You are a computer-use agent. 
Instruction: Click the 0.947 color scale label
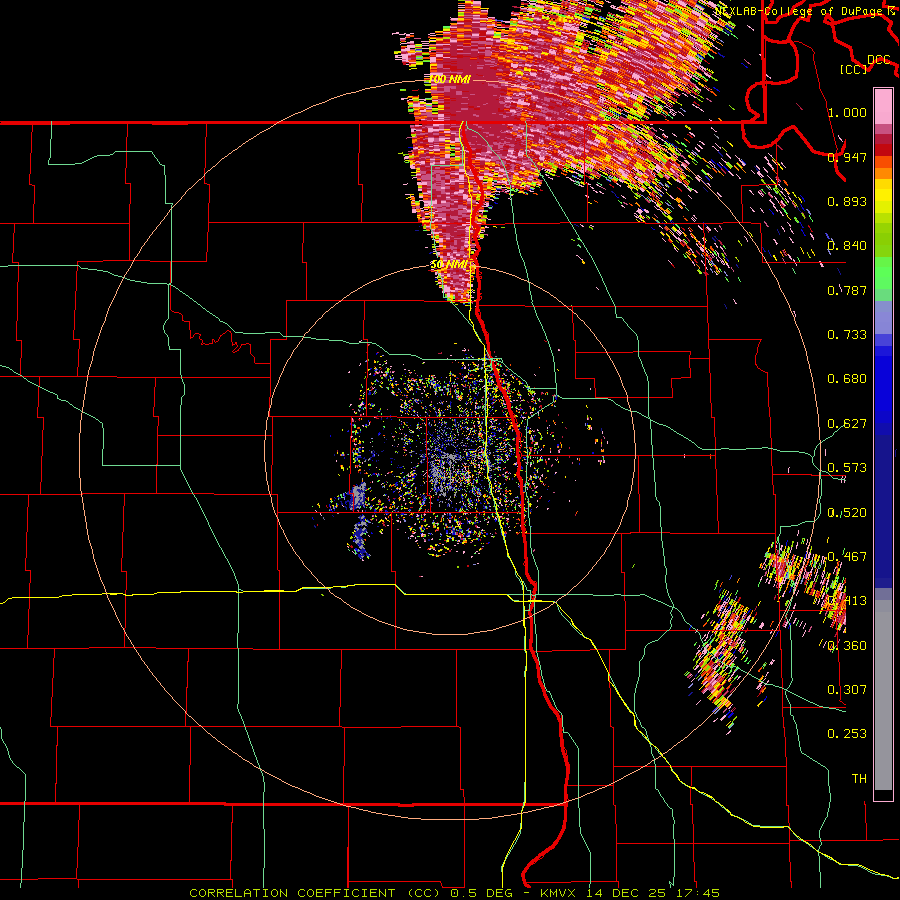847,157
